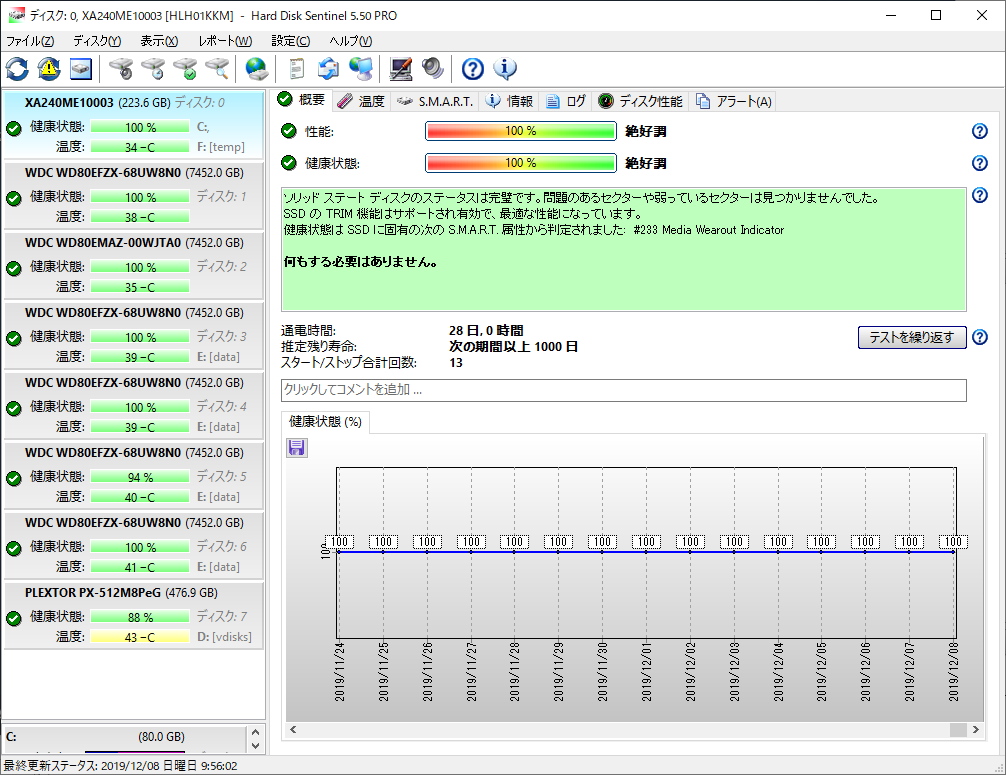Click the 最終更新ステータス status bar text

point(121,766)
